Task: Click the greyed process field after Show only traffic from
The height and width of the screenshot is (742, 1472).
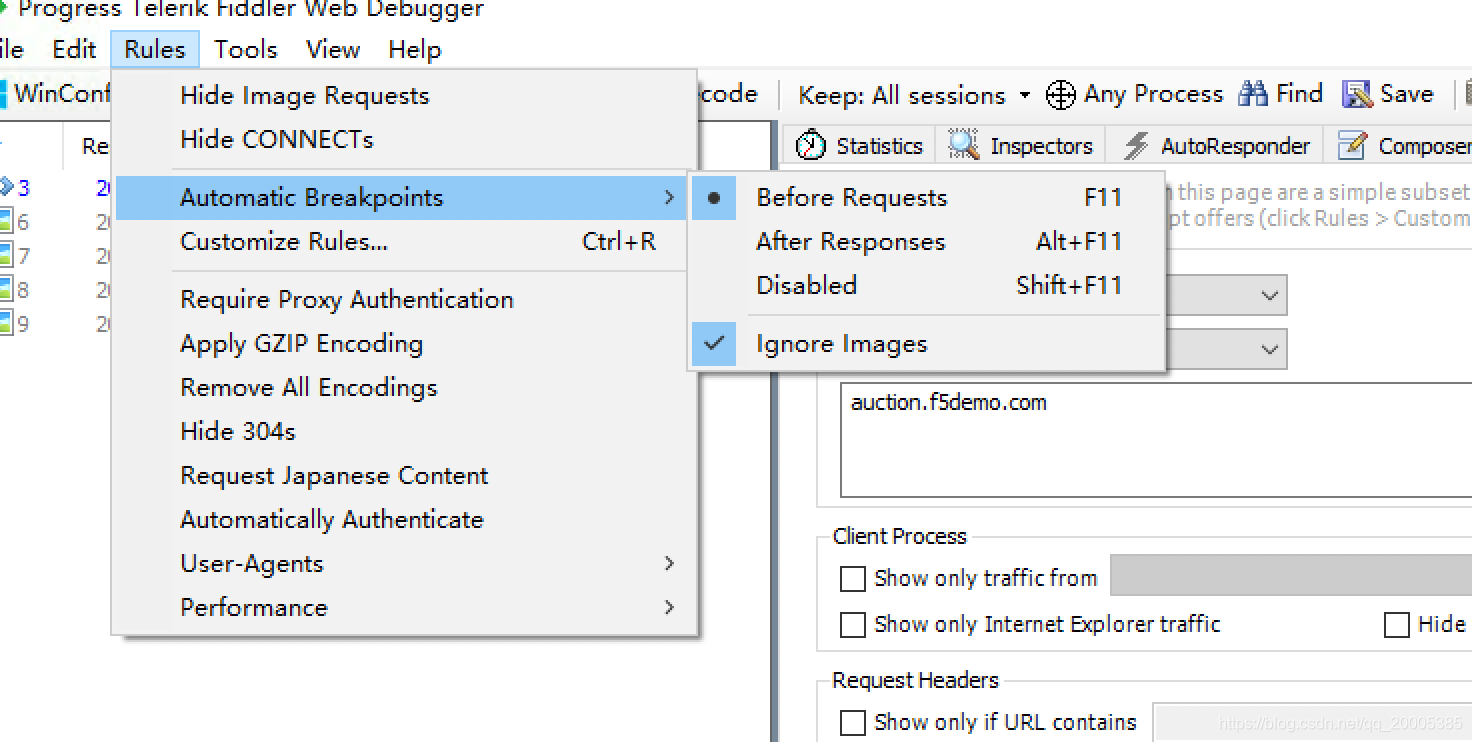Action: tap(1291, 577)
